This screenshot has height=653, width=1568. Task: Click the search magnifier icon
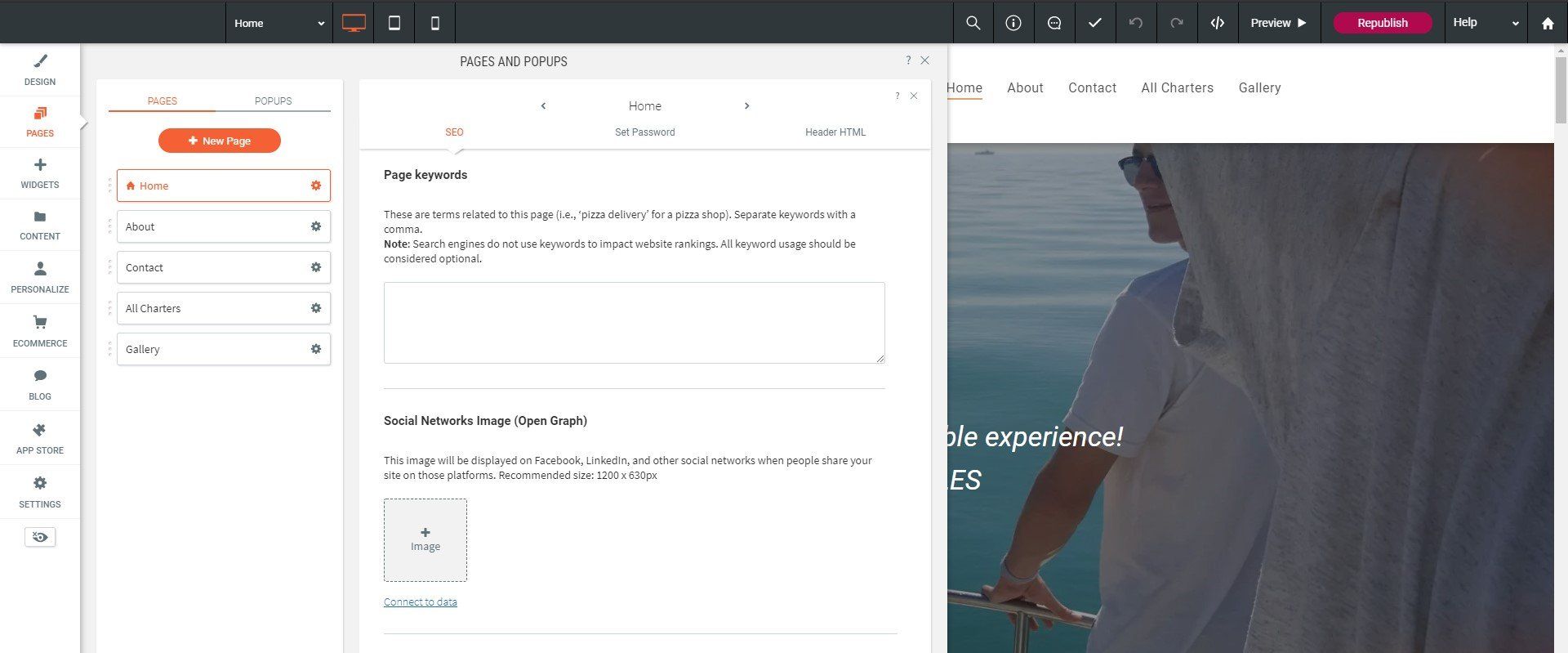click(x=973, y=23)
